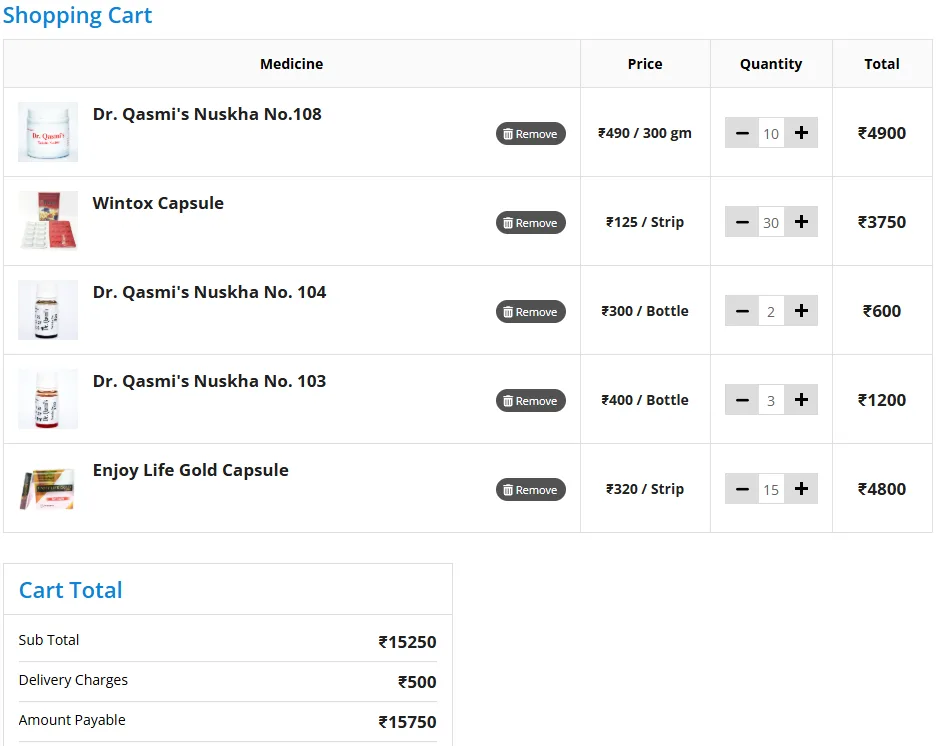Open Dr. Qasmi's Nuskha No. 103 link

click(x=209, y=381)
